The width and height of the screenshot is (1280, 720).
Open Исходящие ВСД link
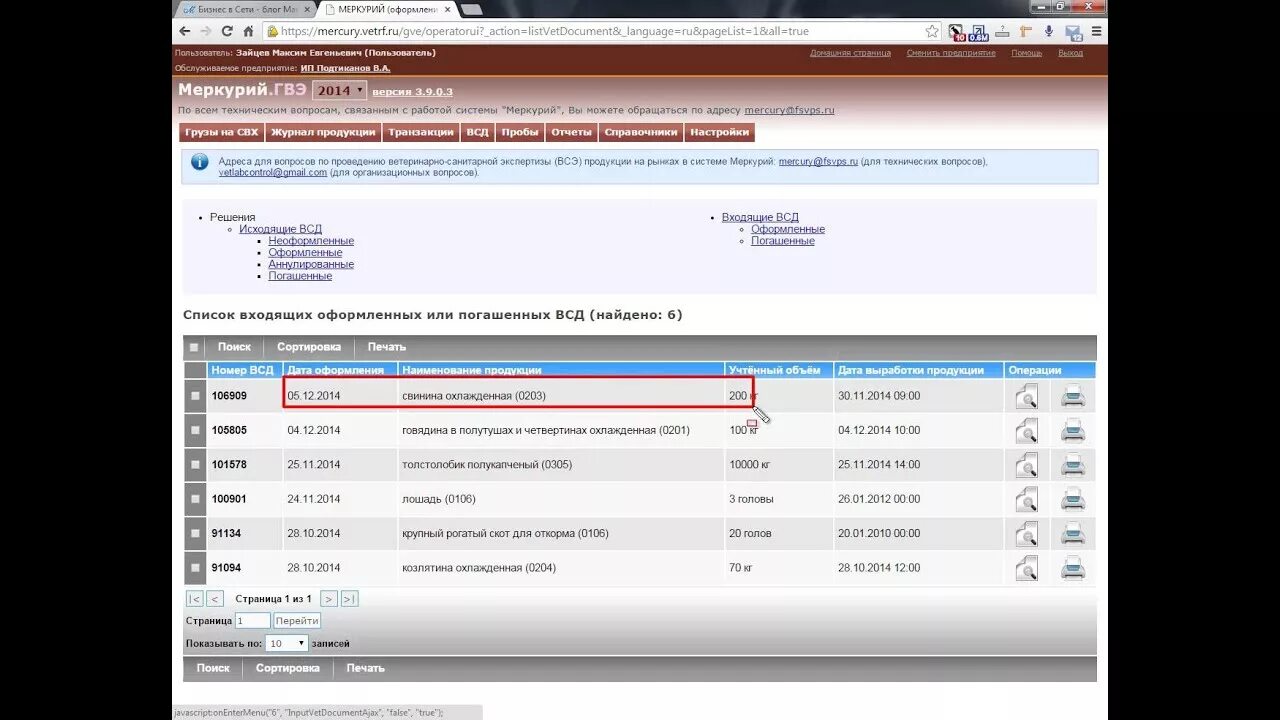click(x=280, y=229)
